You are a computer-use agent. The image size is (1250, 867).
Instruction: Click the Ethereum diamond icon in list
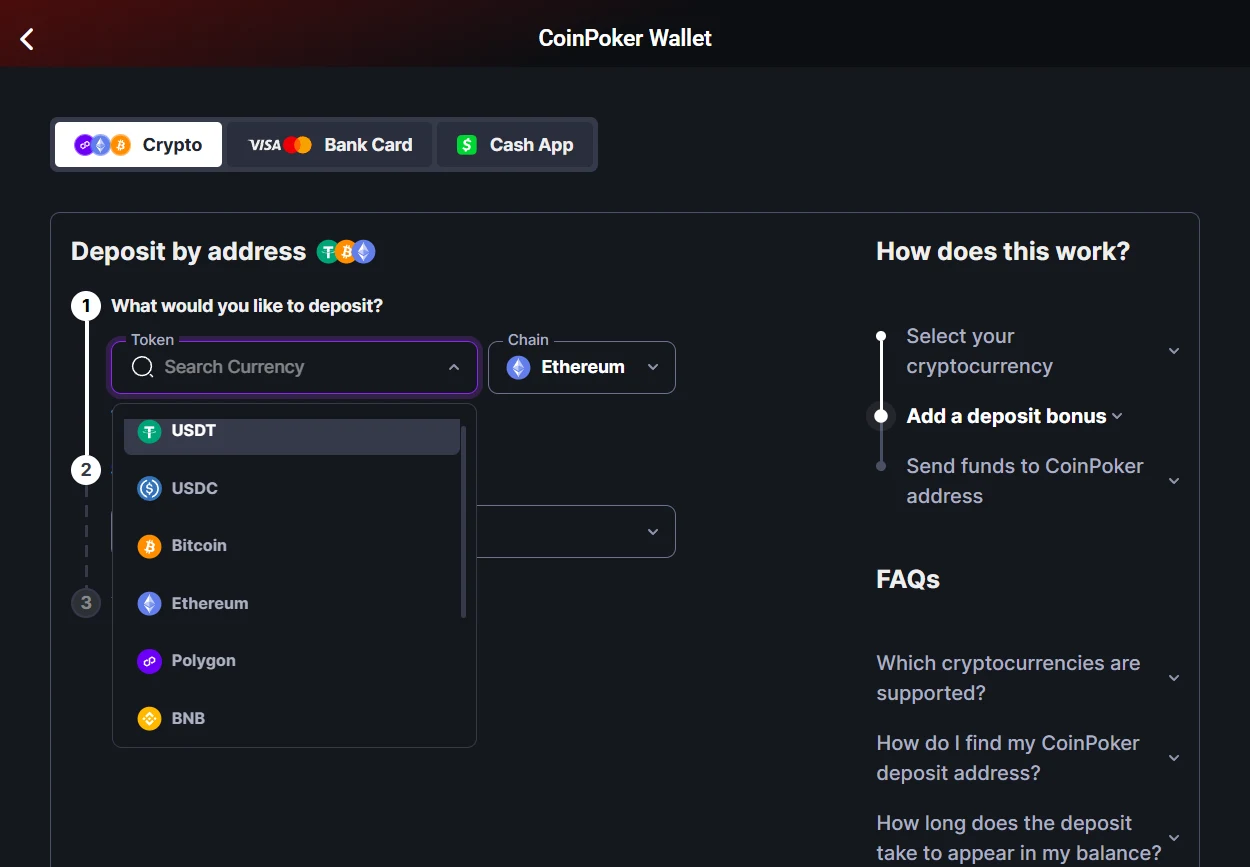149,603
